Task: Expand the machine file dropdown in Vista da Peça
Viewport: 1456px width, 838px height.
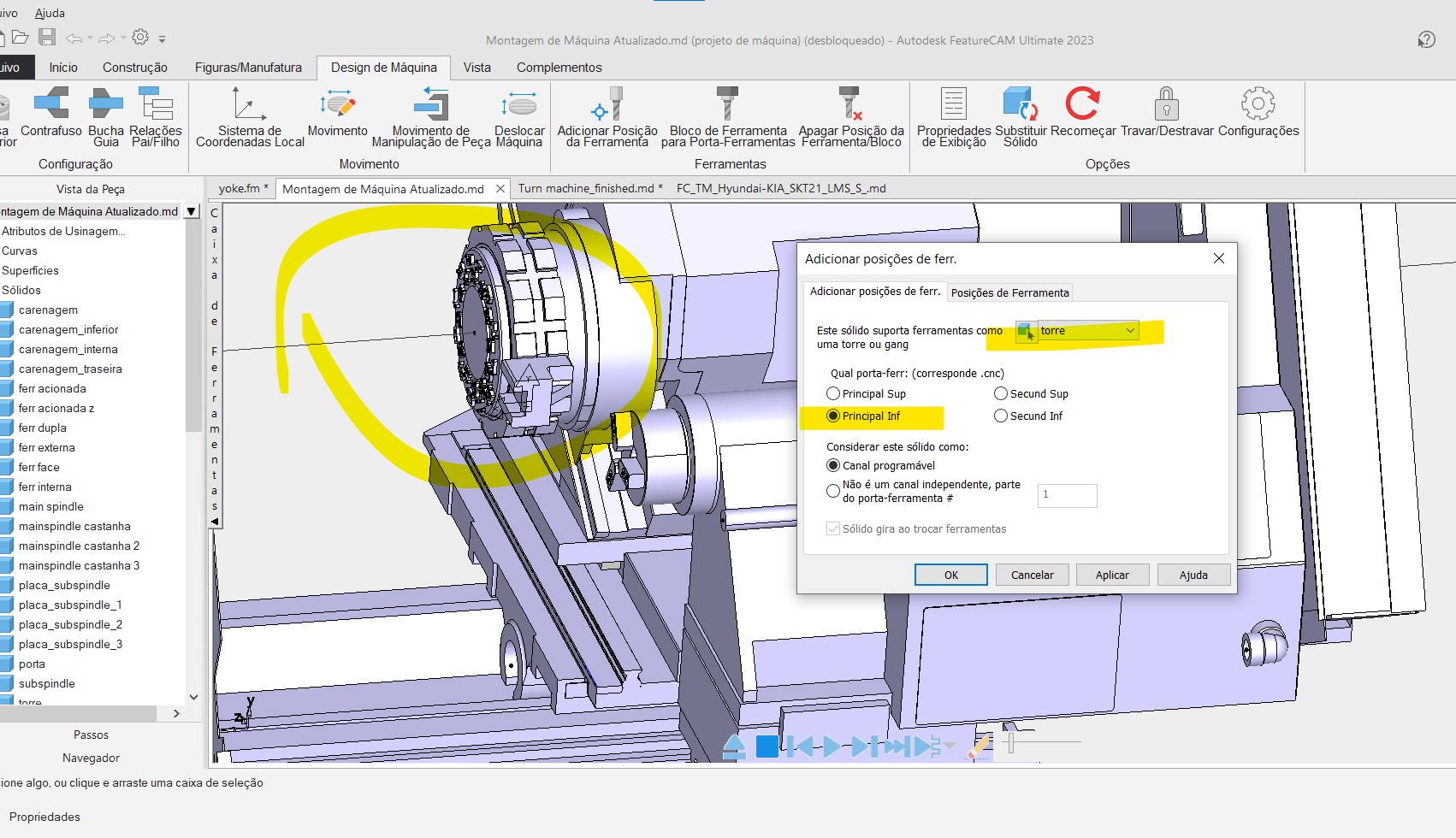Action: pos(192,211)
